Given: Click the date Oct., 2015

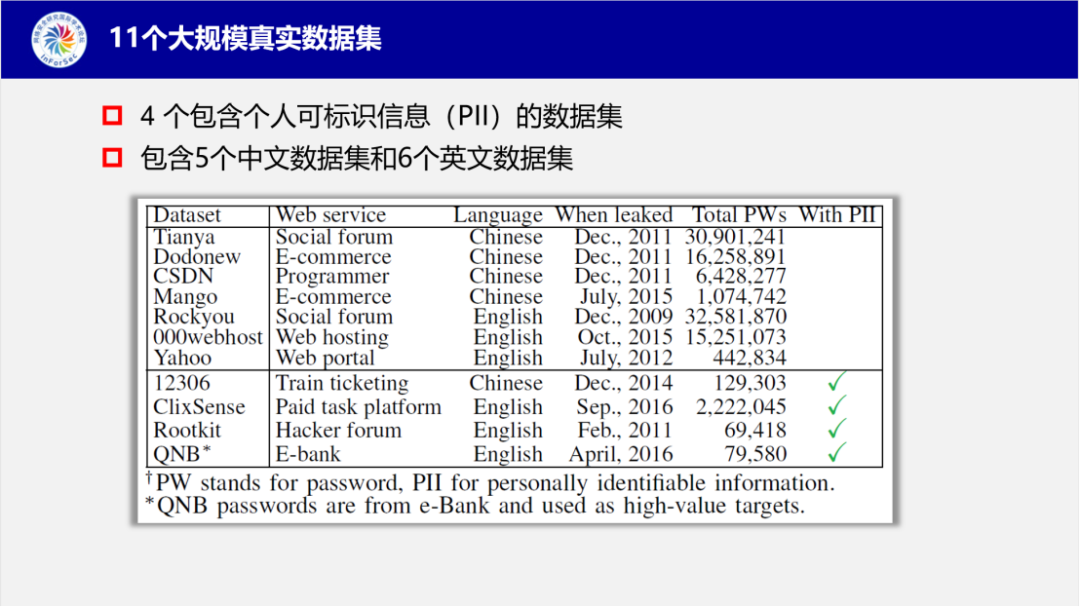Looking at the screenshot, I should pos(625,338).
